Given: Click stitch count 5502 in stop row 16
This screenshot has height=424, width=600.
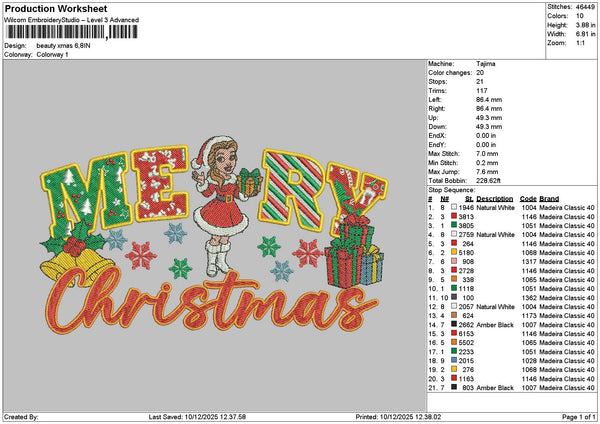Looking at the screenshot, I should [x=466, y=343].
